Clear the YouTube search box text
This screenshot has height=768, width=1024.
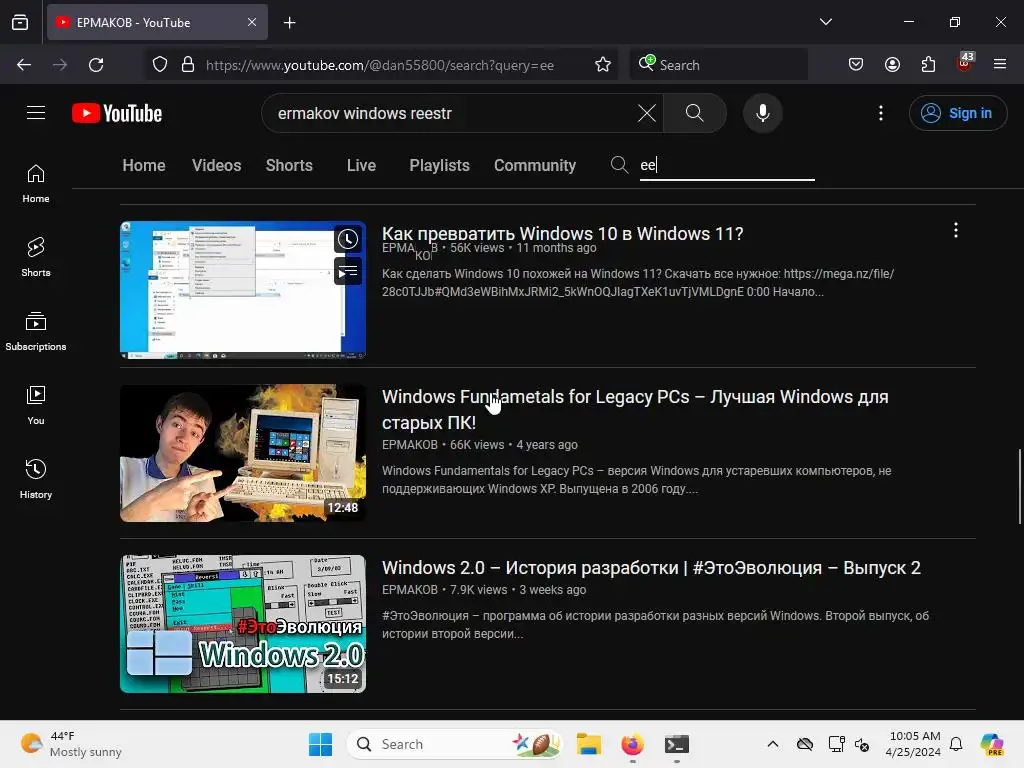coord(647,113)
